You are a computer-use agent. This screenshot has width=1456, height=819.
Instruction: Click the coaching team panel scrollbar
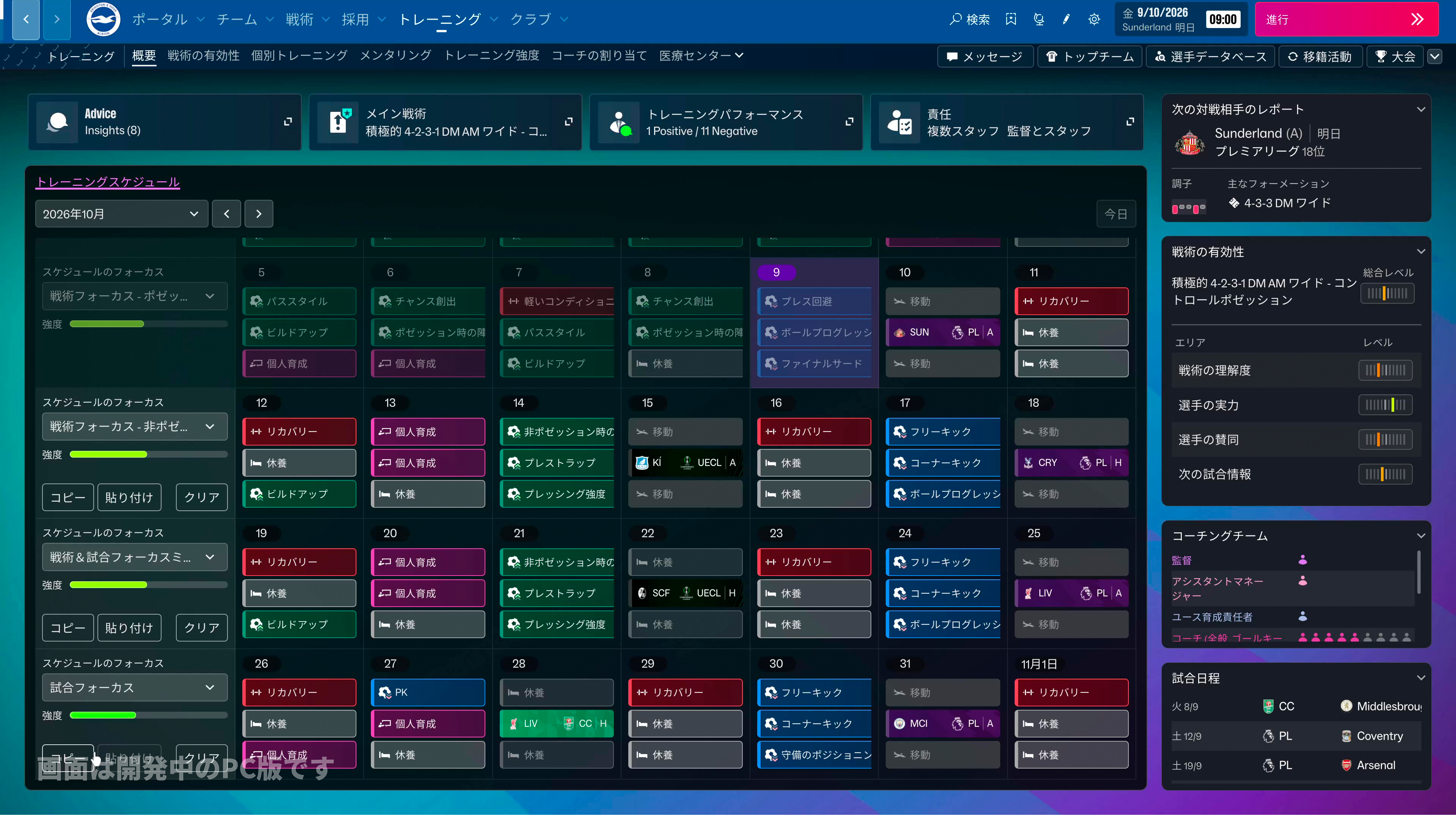click(x=1419, y=572)
